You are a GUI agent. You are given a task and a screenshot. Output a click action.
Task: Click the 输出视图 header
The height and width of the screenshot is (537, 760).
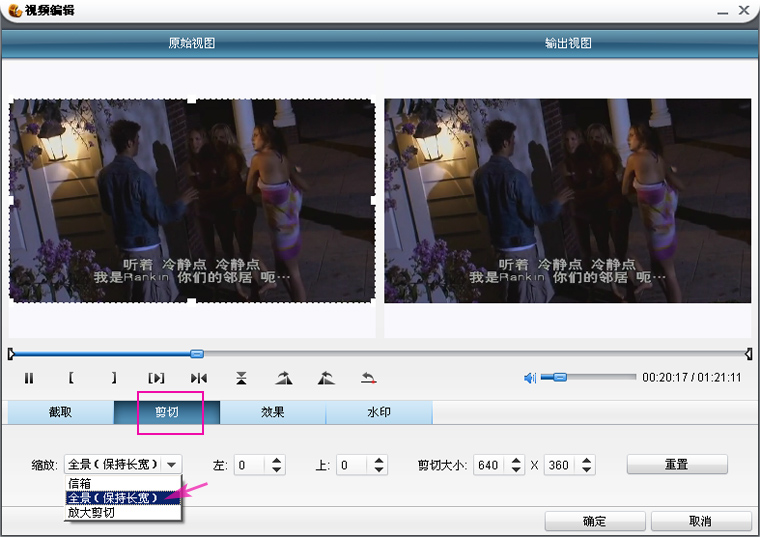[x=568, y=43]
